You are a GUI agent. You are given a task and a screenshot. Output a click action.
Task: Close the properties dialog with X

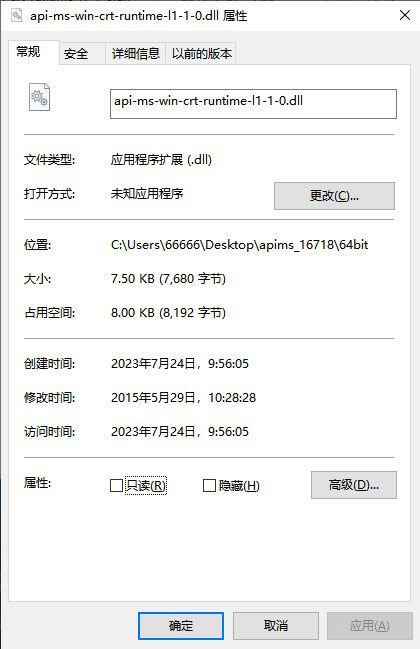(x=405, y=15)
